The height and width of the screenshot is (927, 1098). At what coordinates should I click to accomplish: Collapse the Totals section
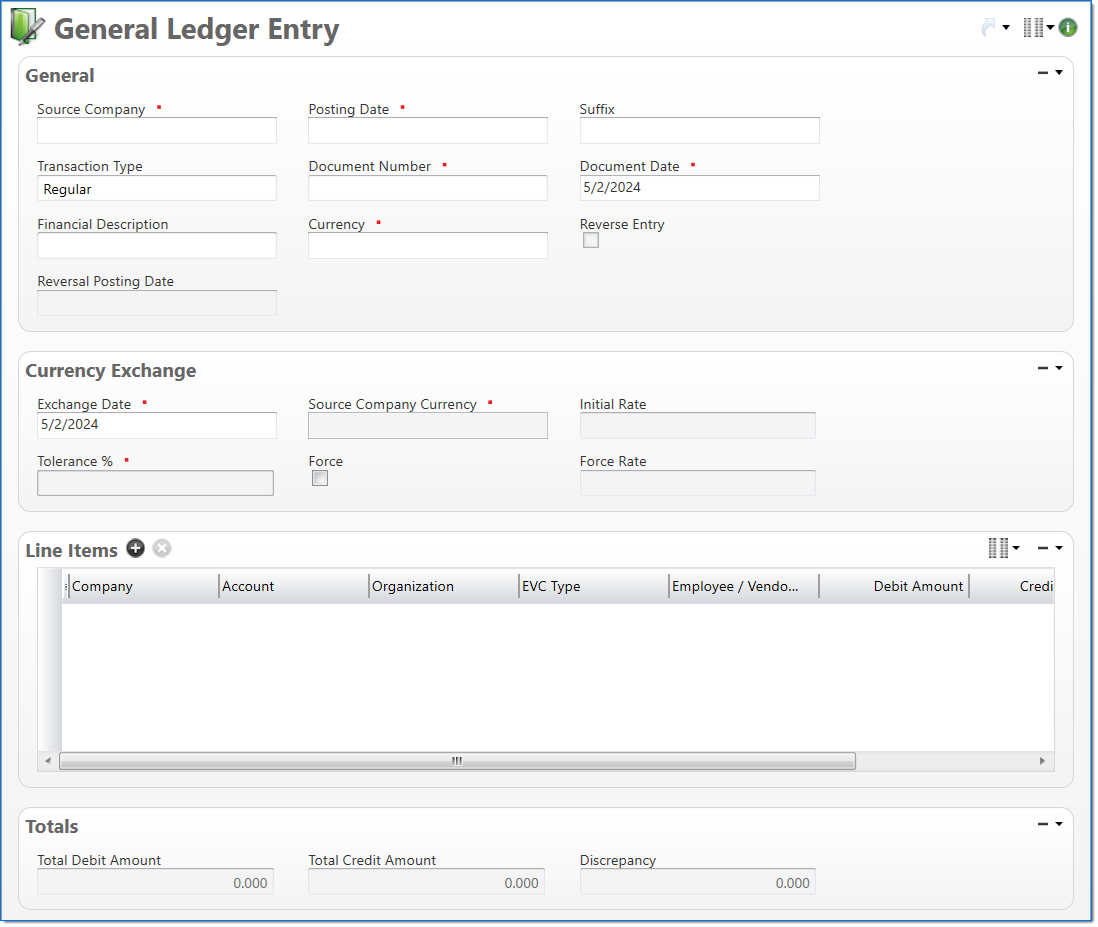pyautogui.click(x=1043, y=824)
